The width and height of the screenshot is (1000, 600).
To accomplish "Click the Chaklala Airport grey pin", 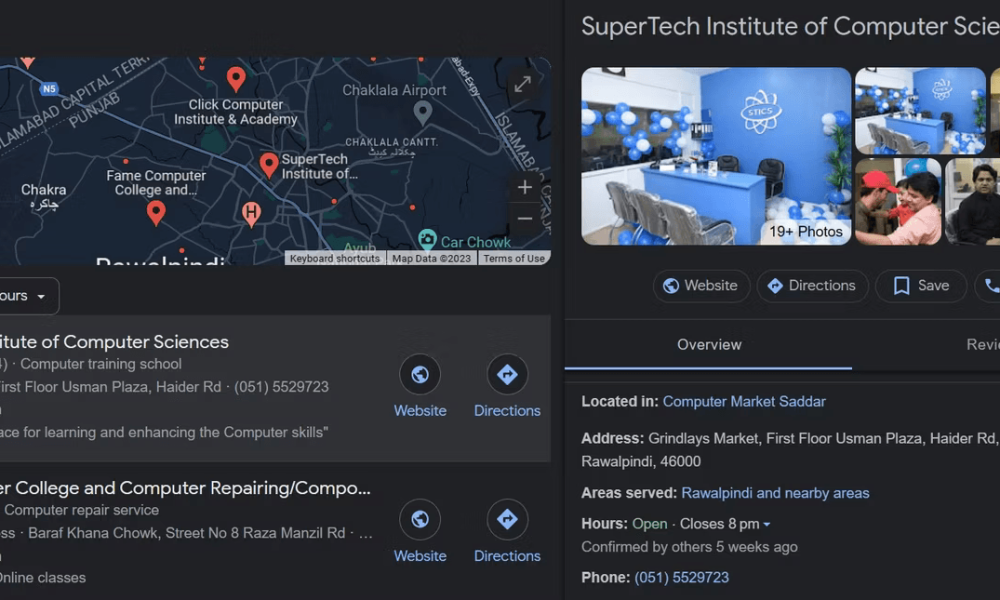I will click(x=422, y=113).
